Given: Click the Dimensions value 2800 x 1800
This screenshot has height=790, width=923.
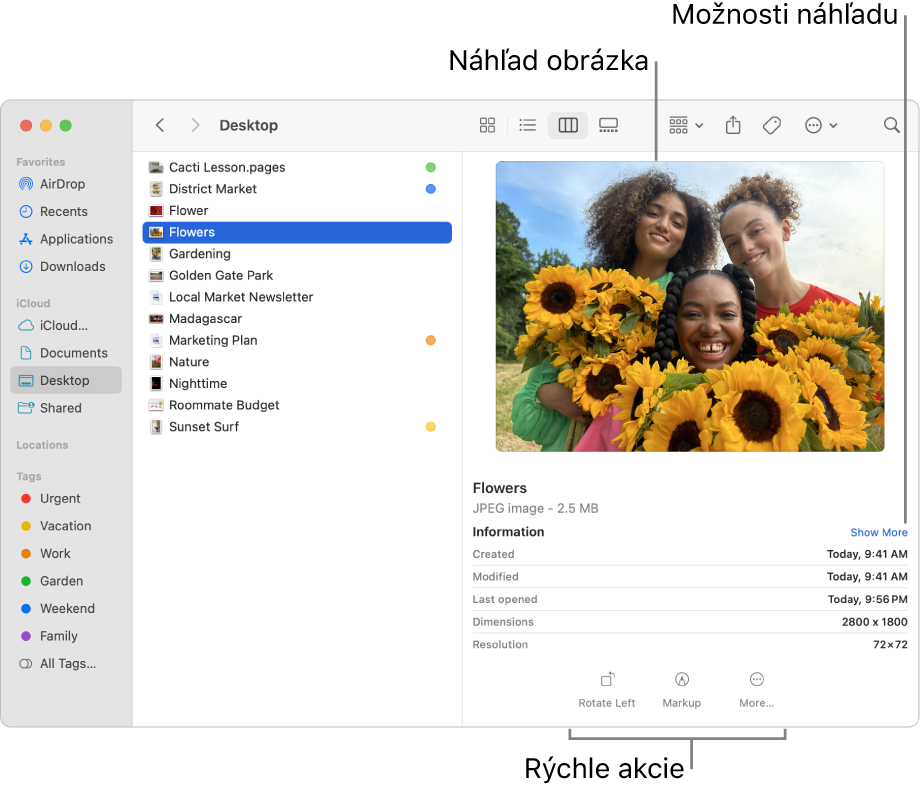Looking at the screenshot, I should click(874, 622).
